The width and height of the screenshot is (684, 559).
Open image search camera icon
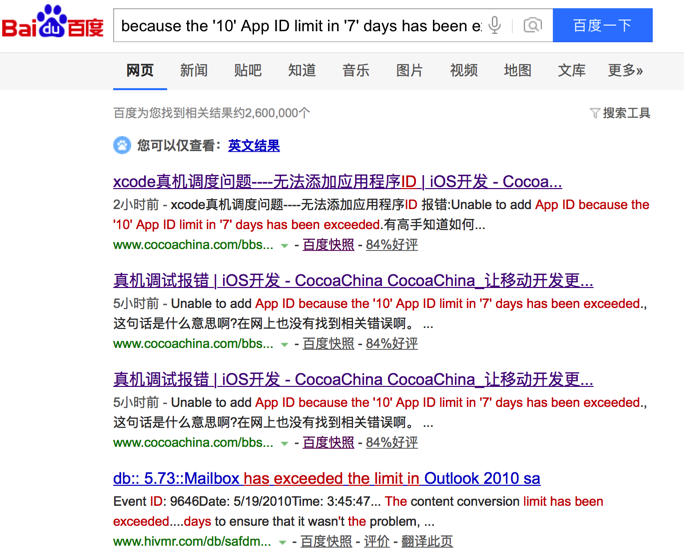coord(532,25)
